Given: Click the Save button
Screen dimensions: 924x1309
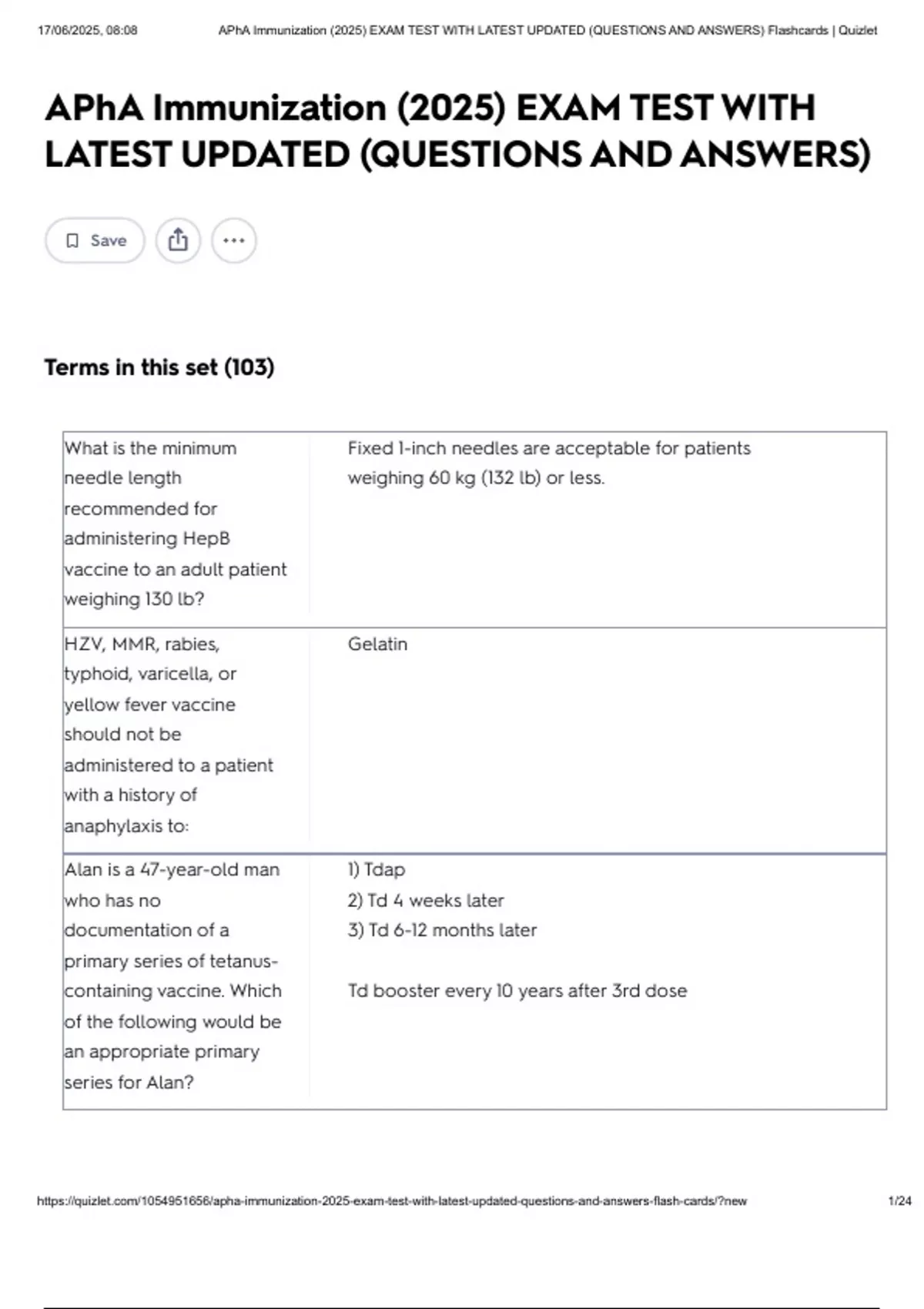Looking at the screenshot, I should pos(95,240).
